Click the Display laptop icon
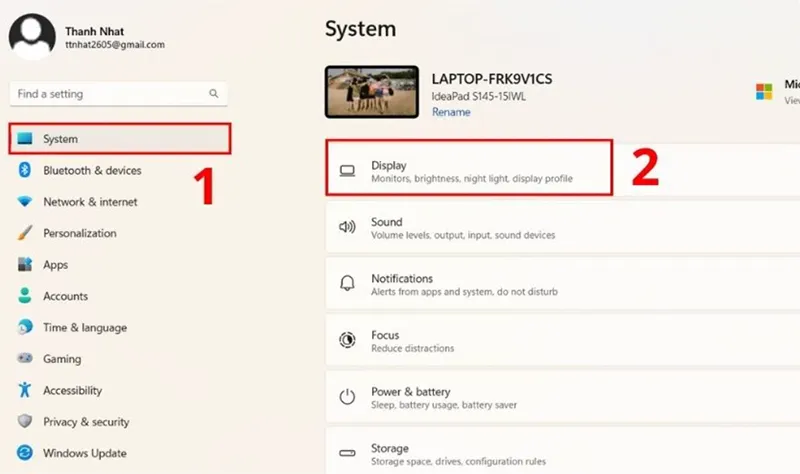 tap(347, 170)
